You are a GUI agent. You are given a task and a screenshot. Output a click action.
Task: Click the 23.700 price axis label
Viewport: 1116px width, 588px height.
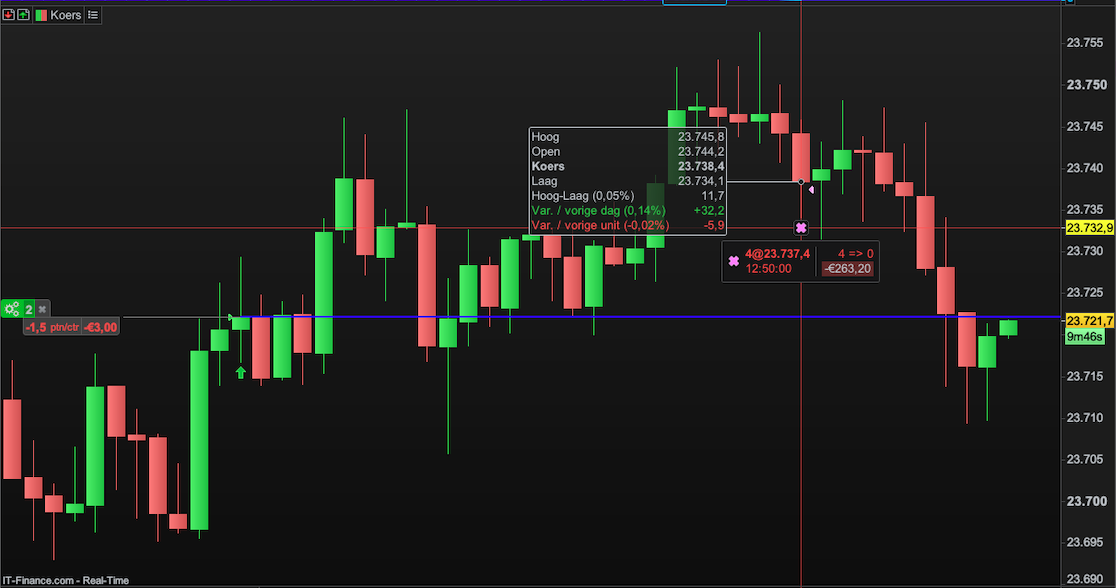[x=1087, y=501]
